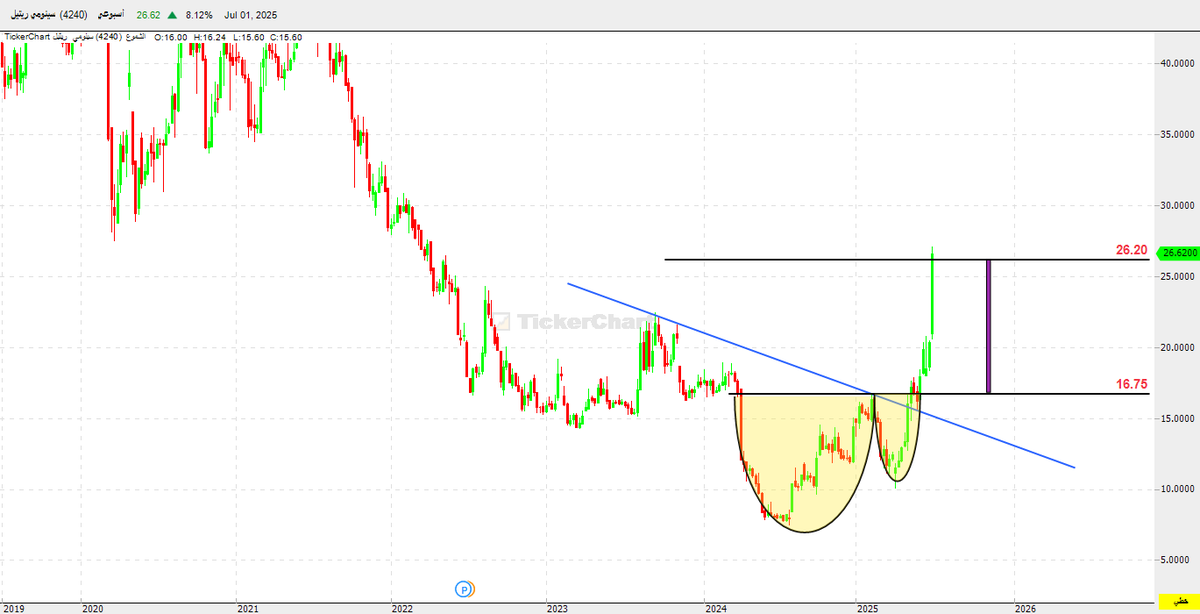Click the 2019 label on time axis
Screen dimensions: 1200x614
(x=15, y=607)
